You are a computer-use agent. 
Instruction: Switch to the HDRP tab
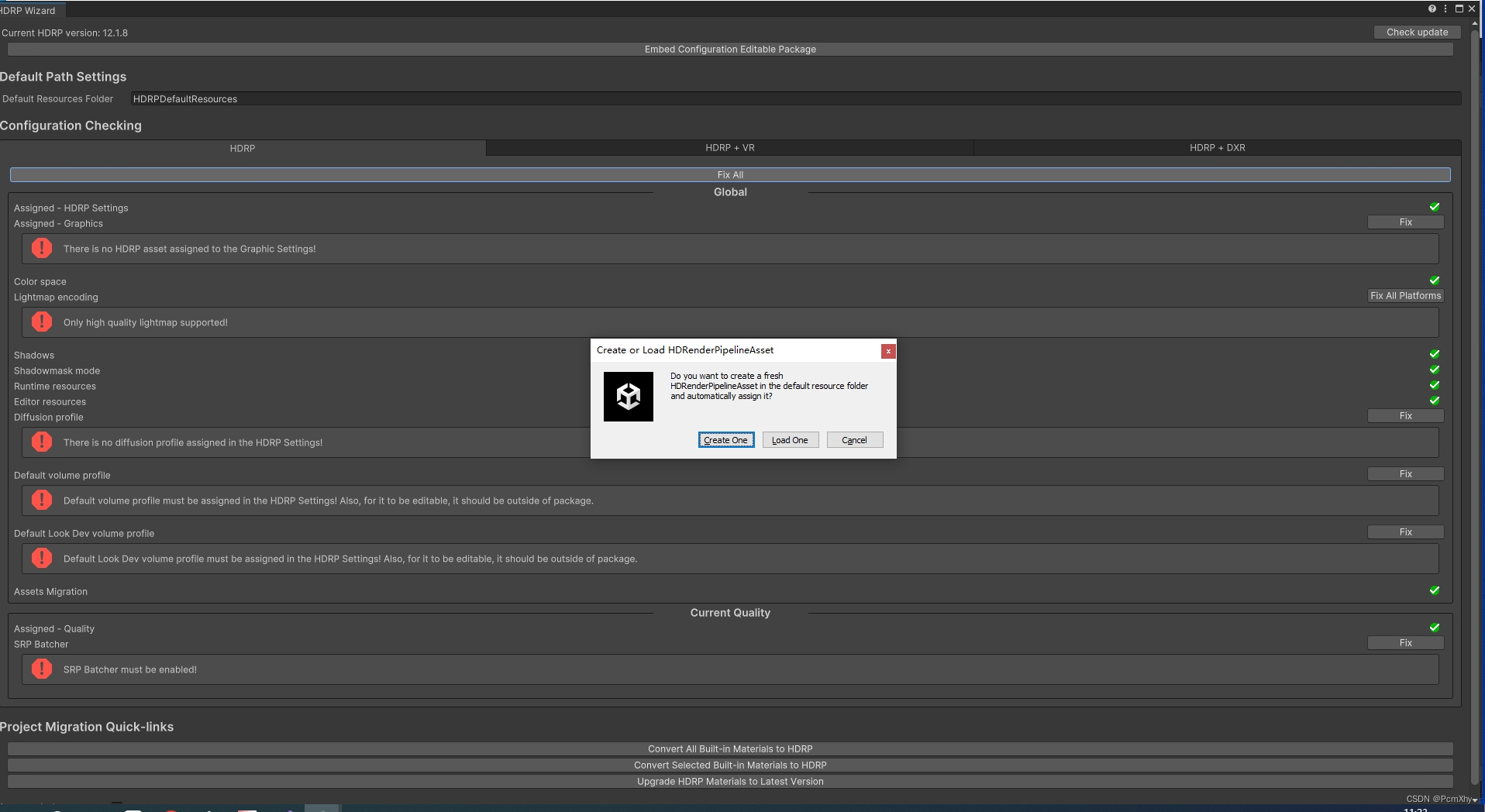243,148
